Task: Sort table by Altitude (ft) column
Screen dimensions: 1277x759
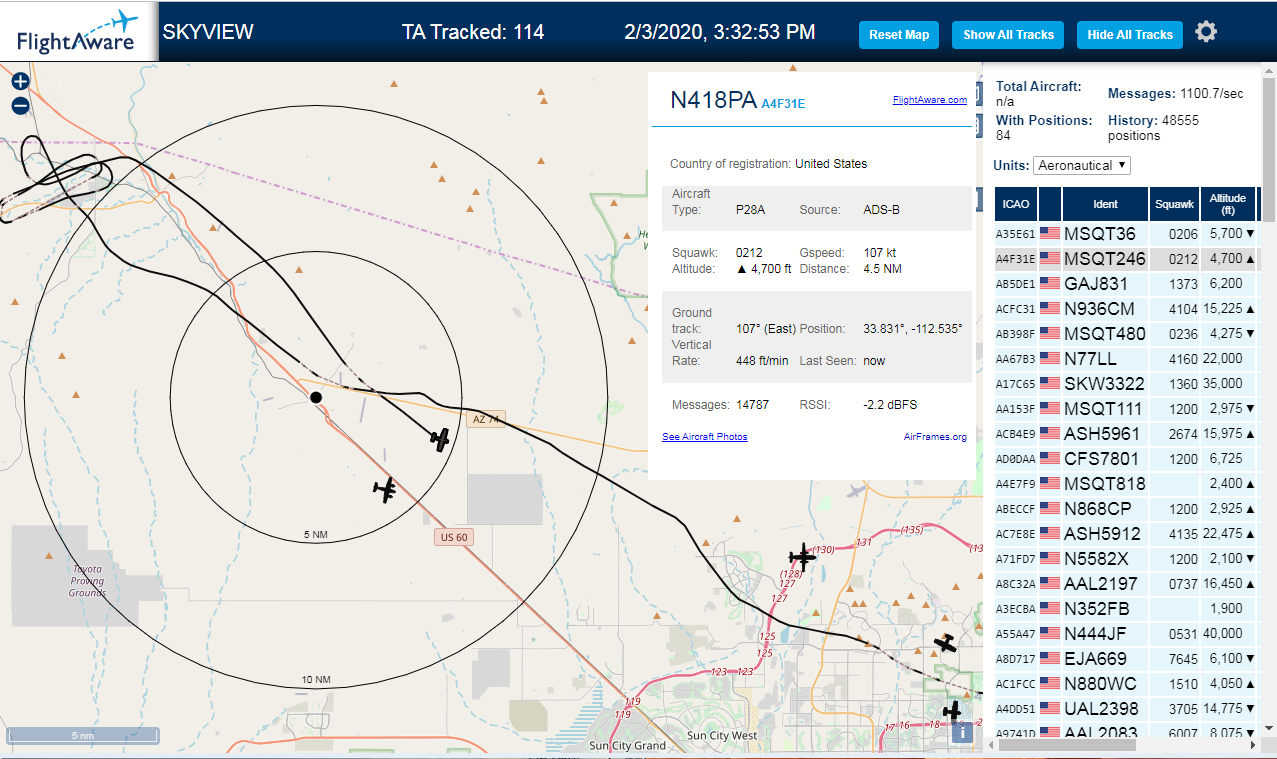Action: click(1227, 204)
